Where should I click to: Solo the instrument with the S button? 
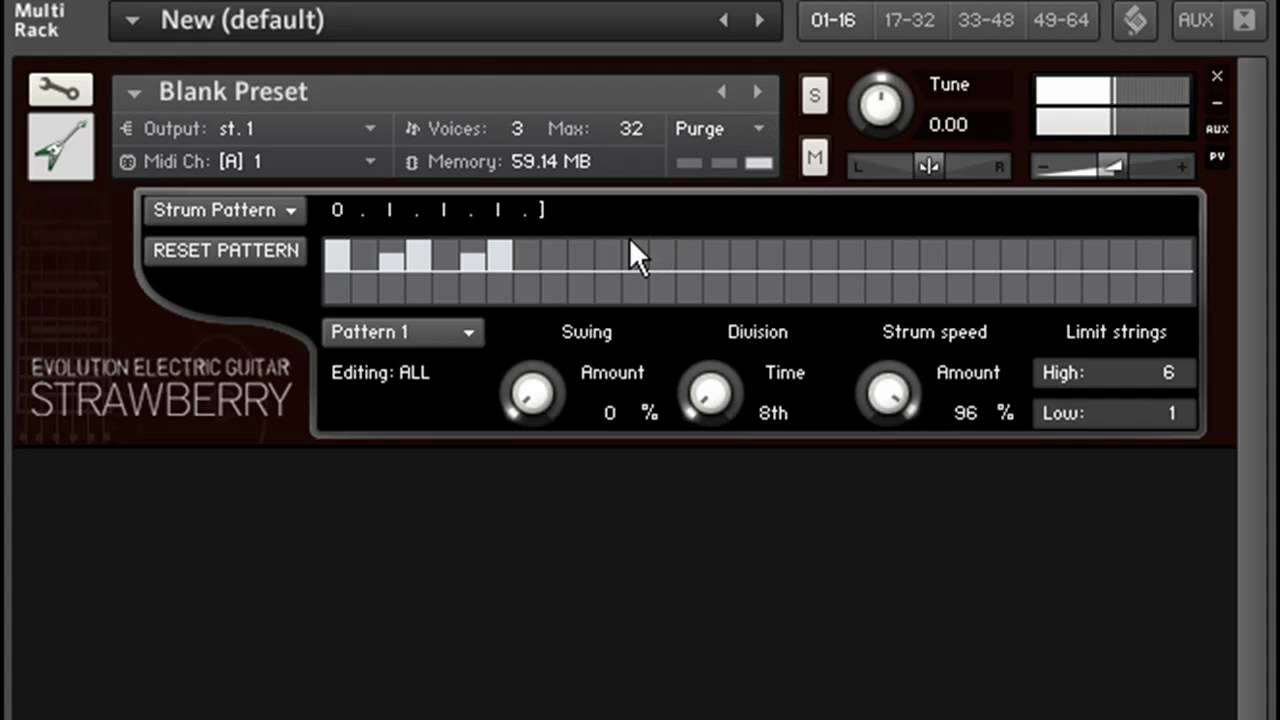point(814,96)
